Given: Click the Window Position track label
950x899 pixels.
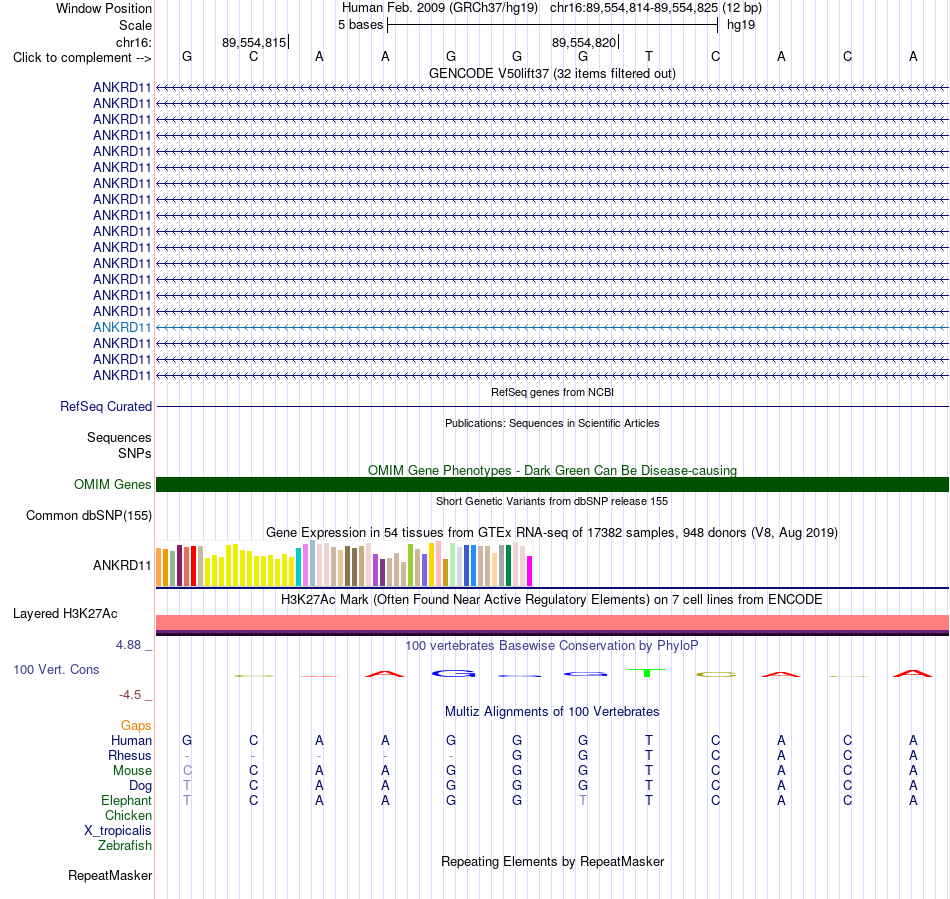Looking at the screenshot, I should 104,8.
